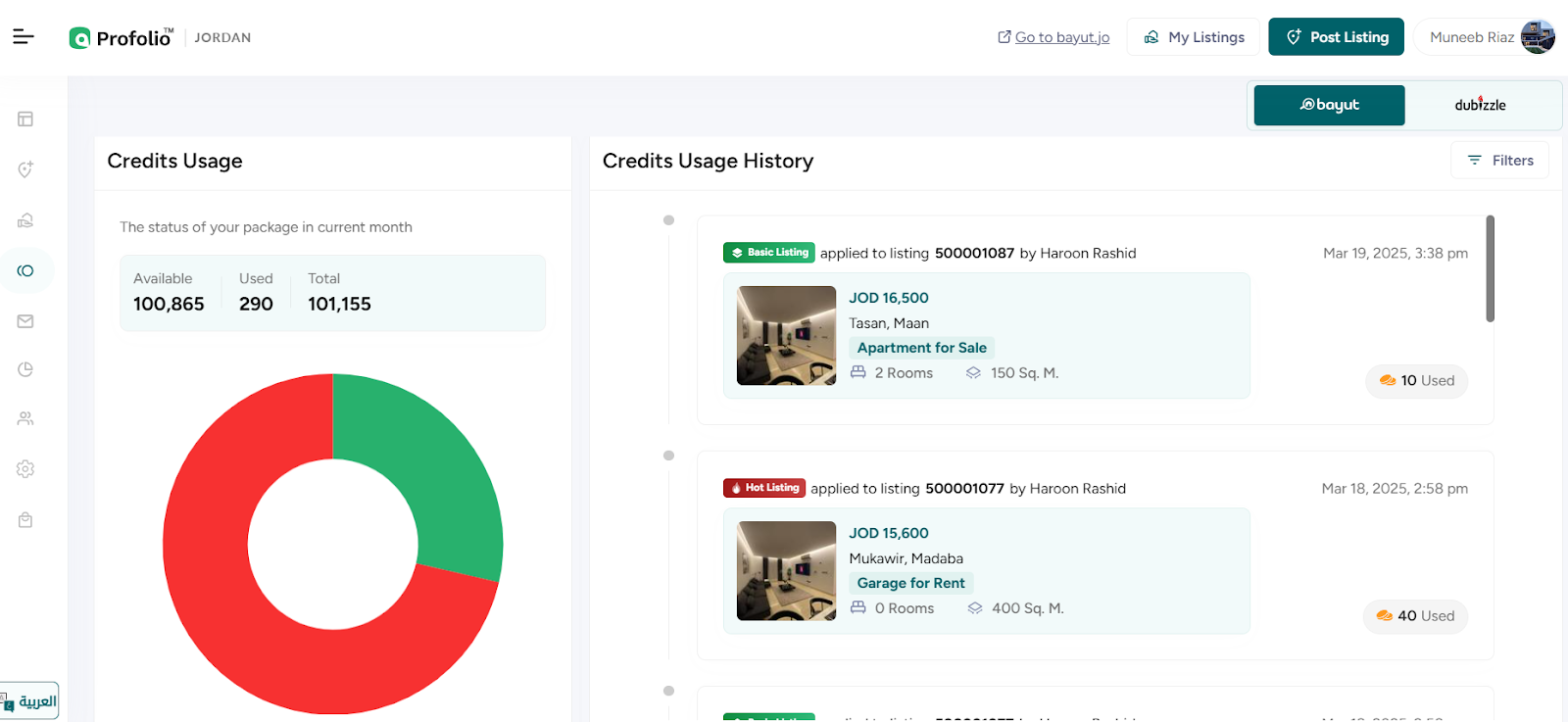Click the JOD 16,500 price
The image size is (1568, 722).
pyautogui.click(x=889, y=298)
